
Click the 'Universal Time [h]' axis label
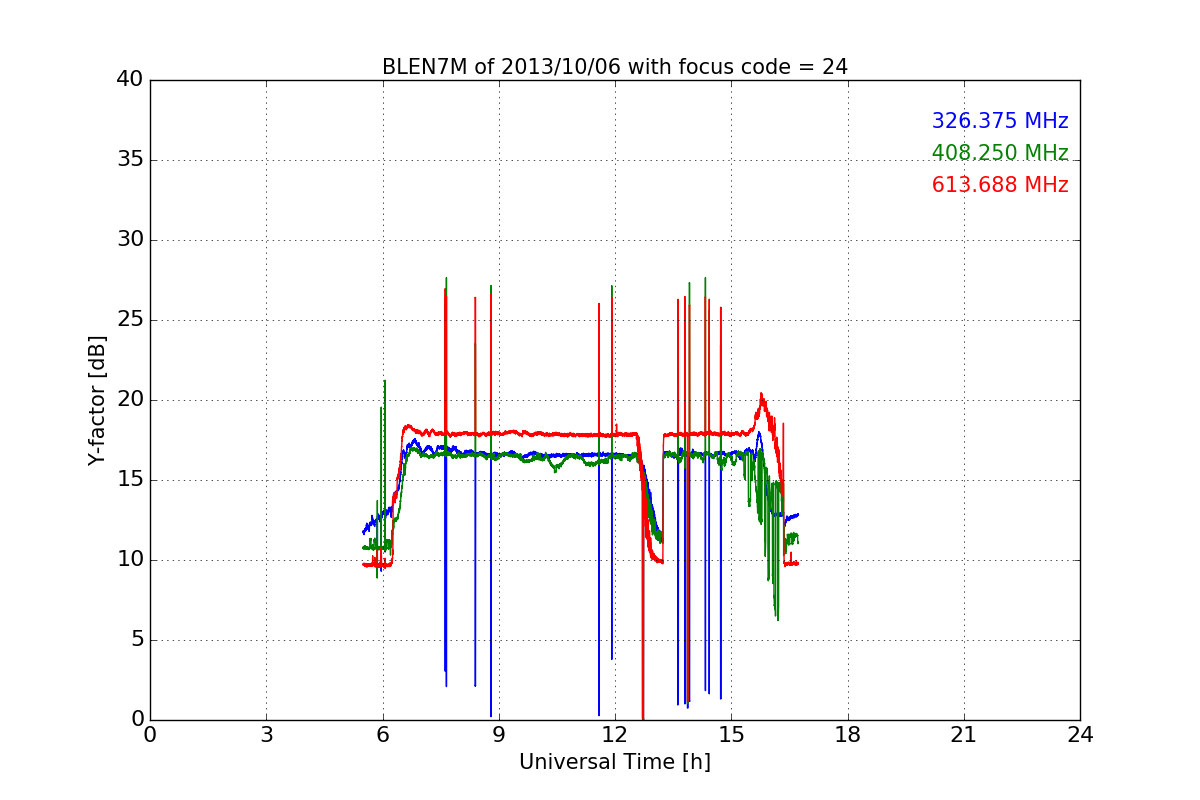[615, 762]
